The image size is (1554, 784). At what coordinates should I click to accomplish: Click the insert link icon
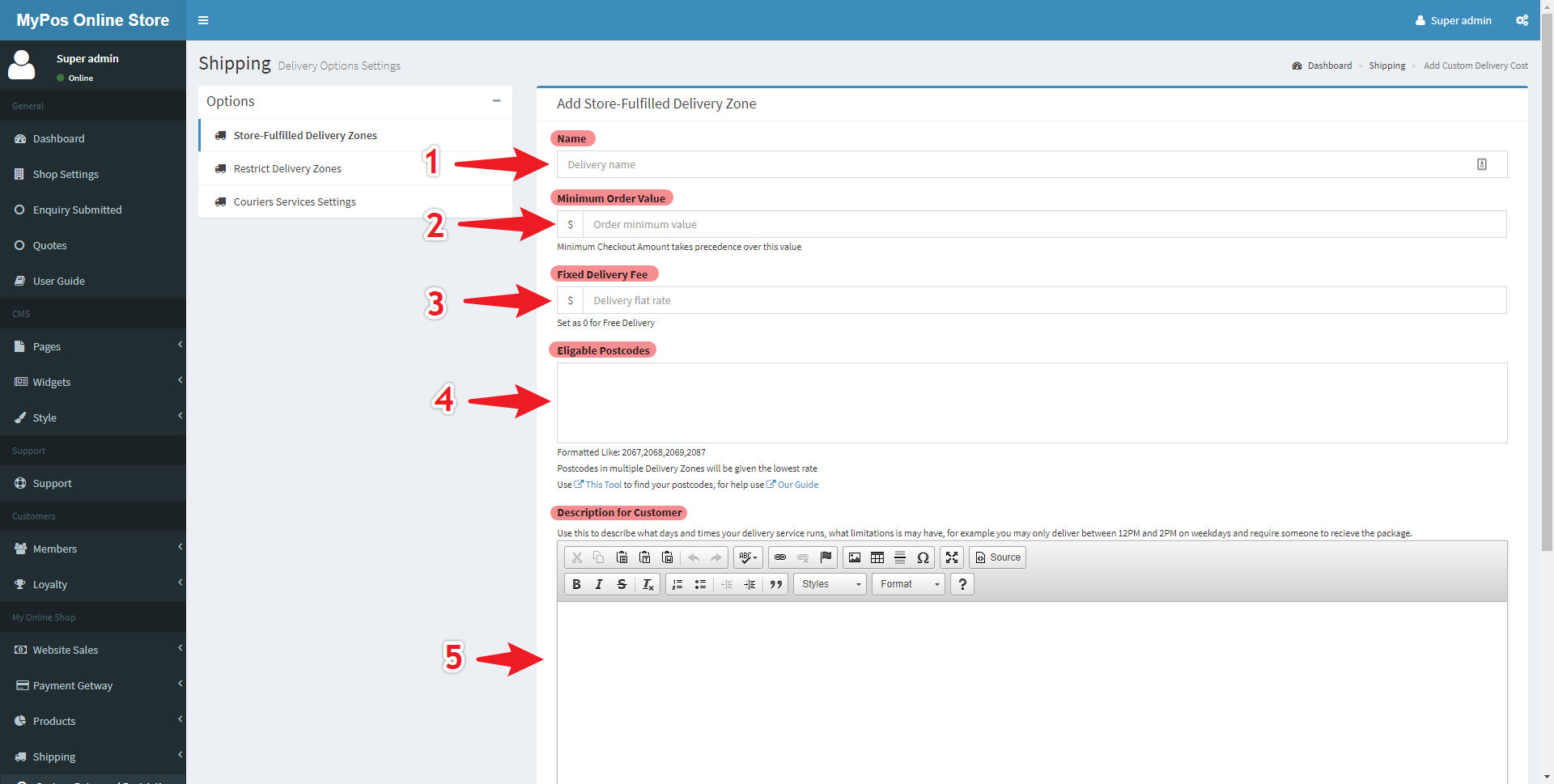pyautogui.click(x=780, y=557)
